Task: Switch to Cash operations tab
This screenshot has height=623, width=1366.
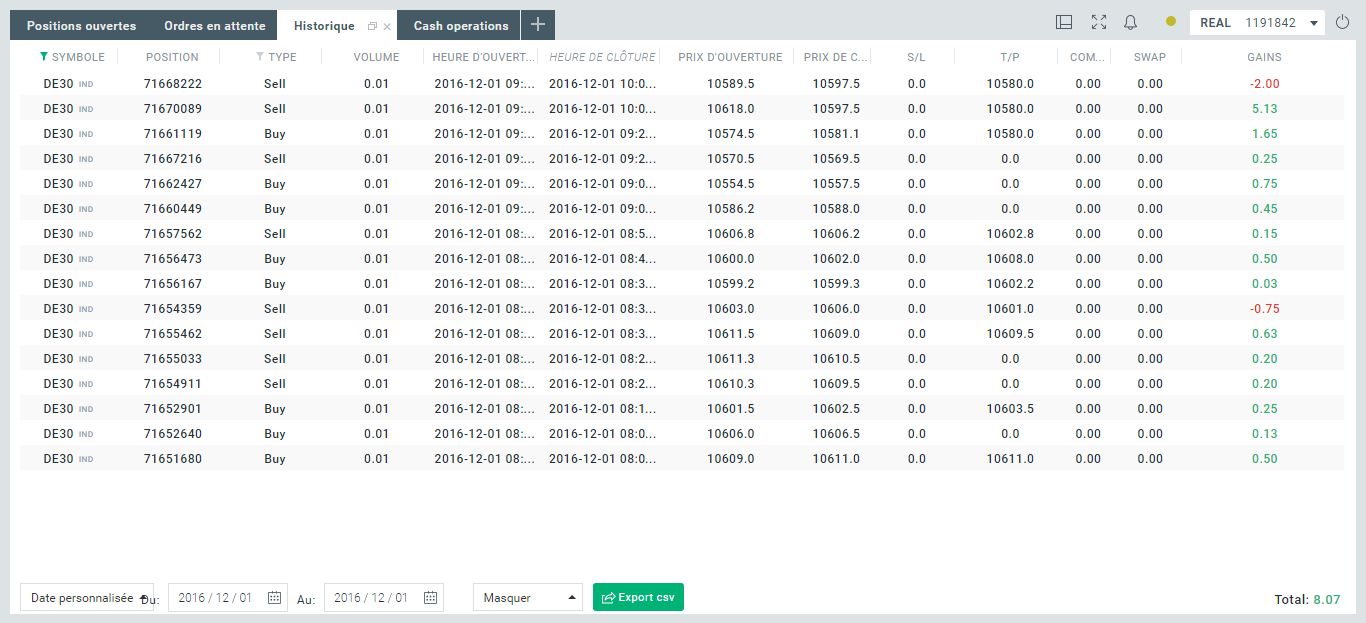Action: click(x=460, y=25)
